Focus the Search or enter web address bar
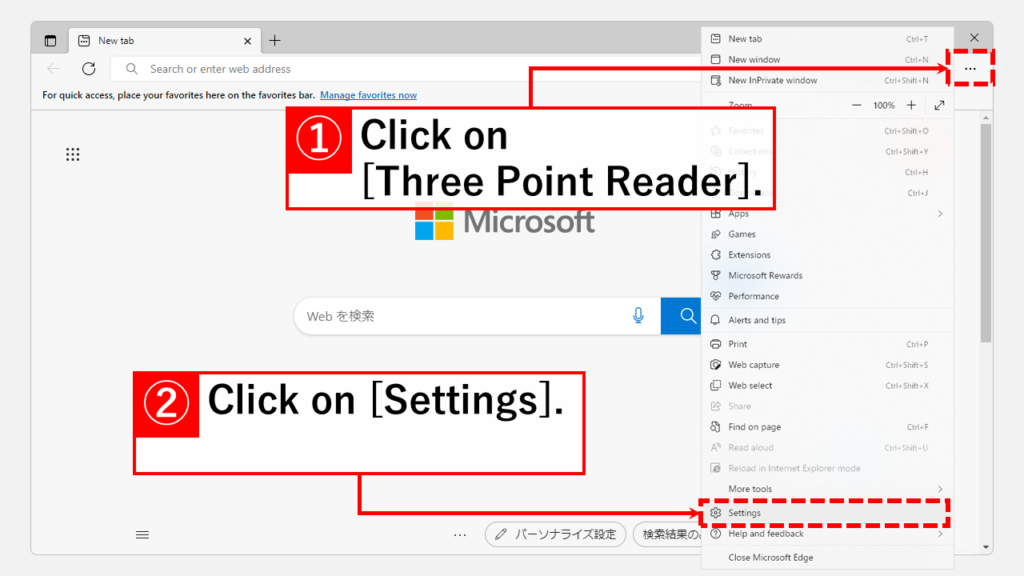This screenshot has width=1024, height=576. (x=405, y=69)
